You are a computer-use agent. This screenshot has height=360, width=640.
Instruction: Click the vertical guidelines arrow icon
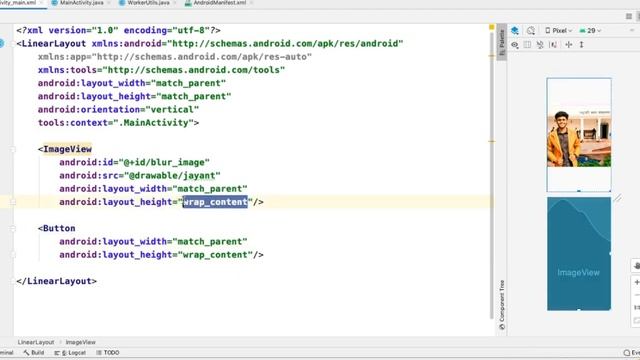coord(582,44)
